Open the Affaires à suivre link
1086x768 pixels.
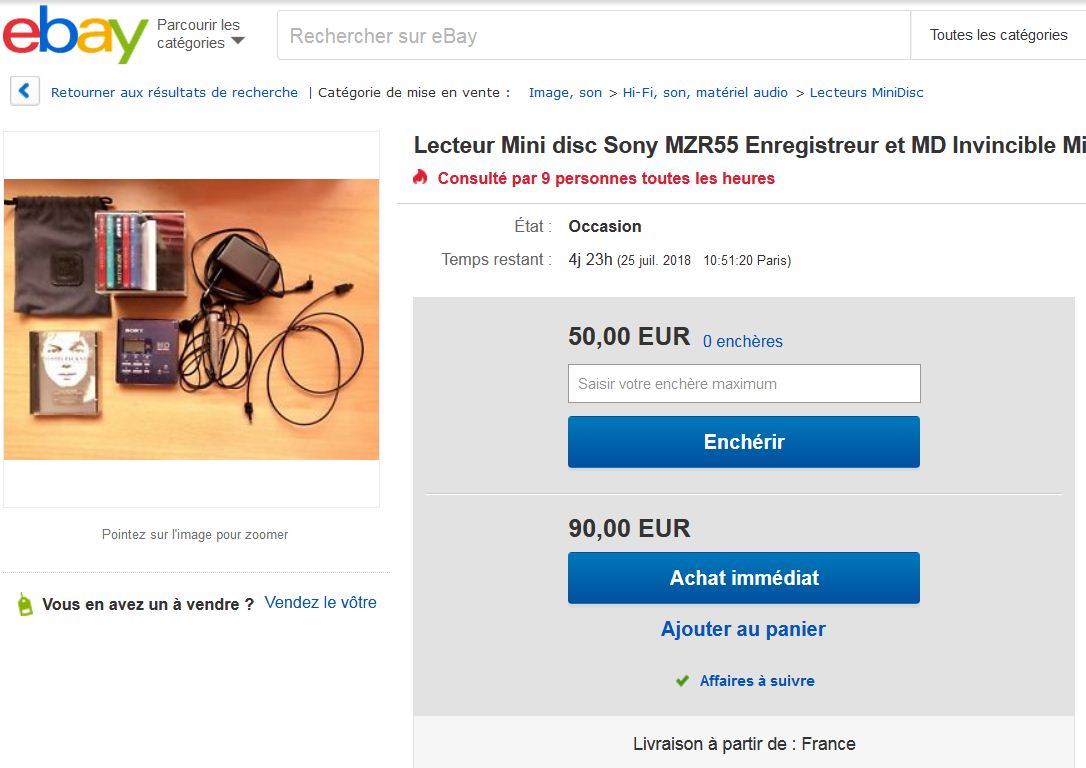tap(757, 681)
